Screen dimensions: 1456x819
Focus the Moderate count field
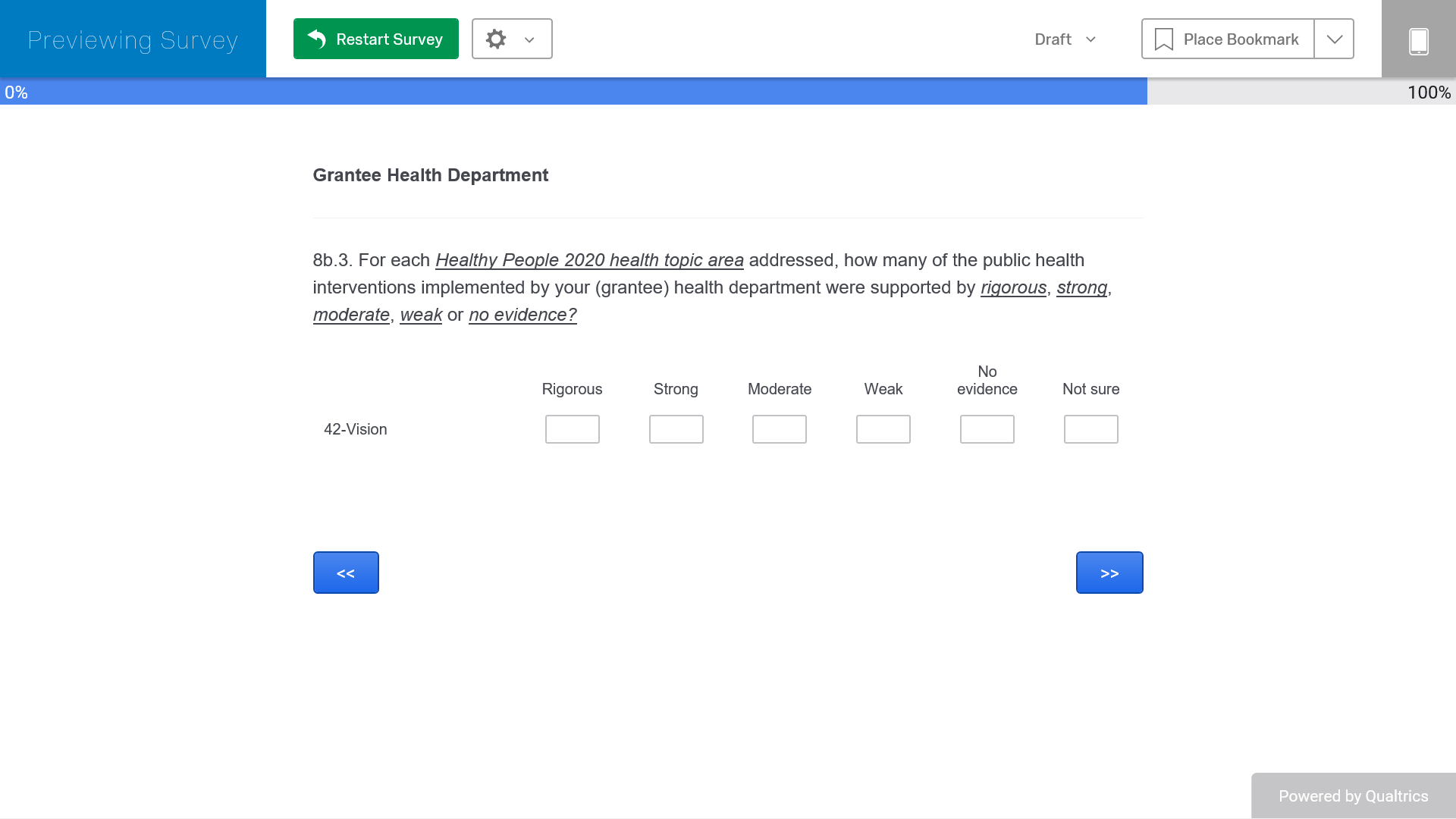pyautogui.click(x=779, y=429)
